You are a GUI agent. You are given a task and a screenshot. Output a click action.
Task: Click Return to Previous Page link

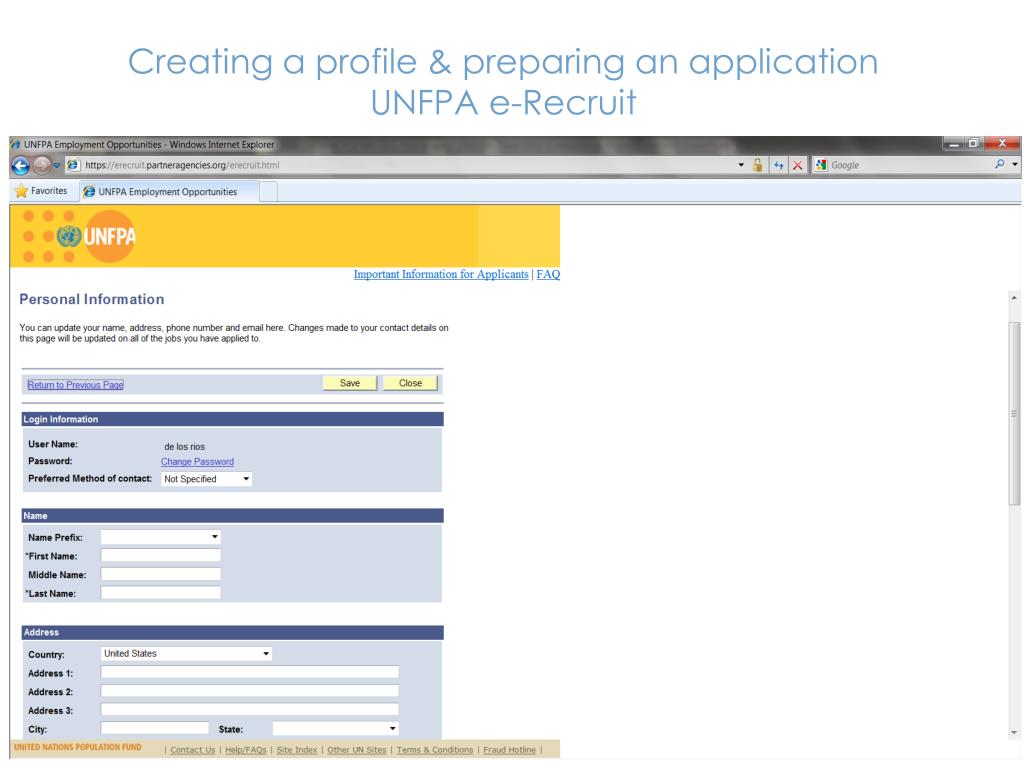tap(75, 385)
